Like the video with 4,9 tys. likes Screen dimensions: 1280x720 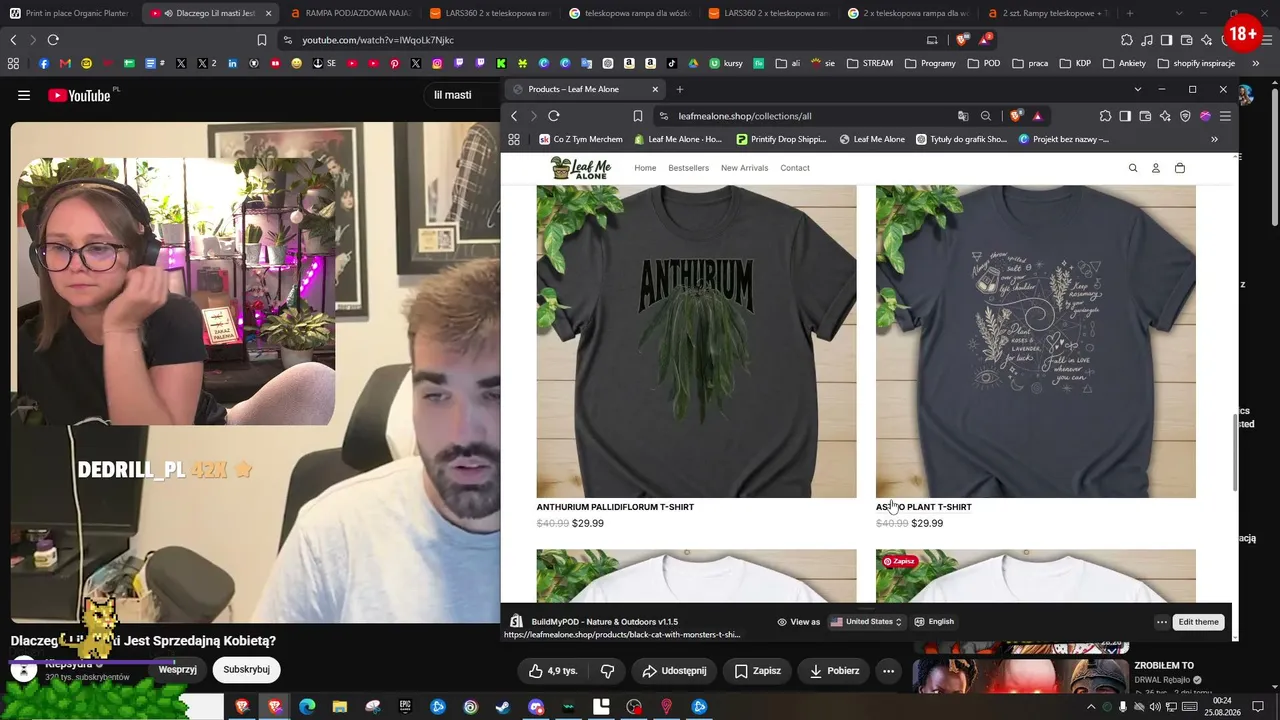(553, 671)
